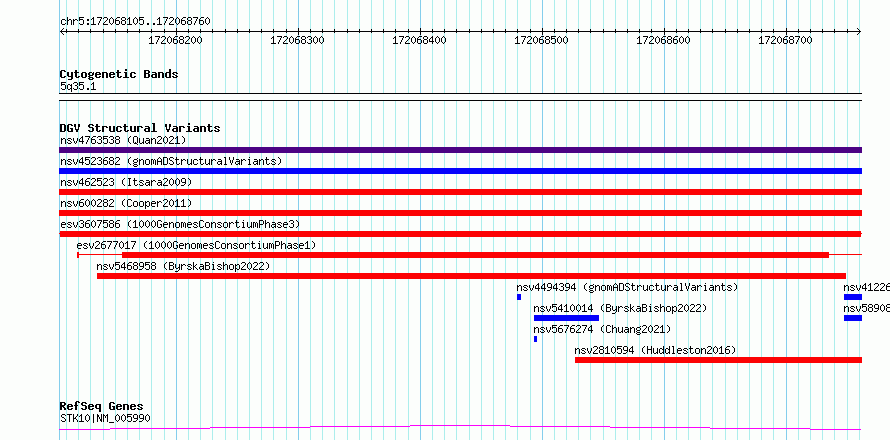The height and width of the screenshot is (440, 890).
Task: Click the 172068600 ruler position
Action: [664, 40]
